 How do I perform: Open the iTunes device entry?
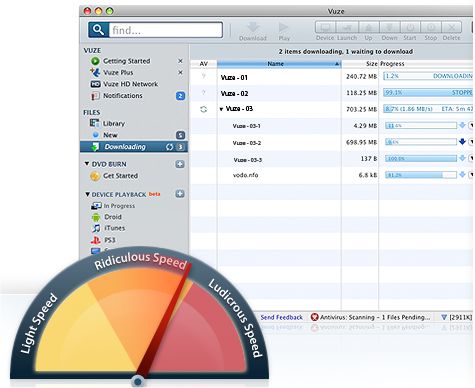115,228
